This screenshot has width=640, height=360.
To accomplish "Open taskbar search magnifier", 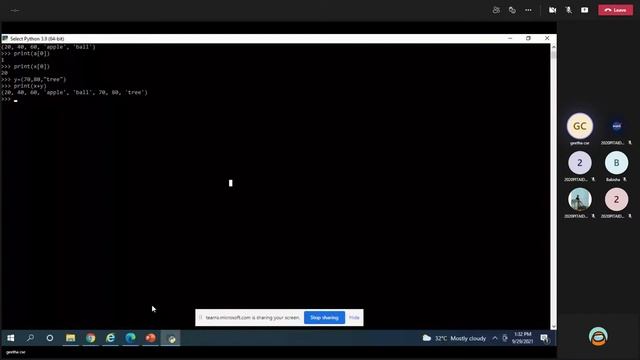I will click(30, 338).
